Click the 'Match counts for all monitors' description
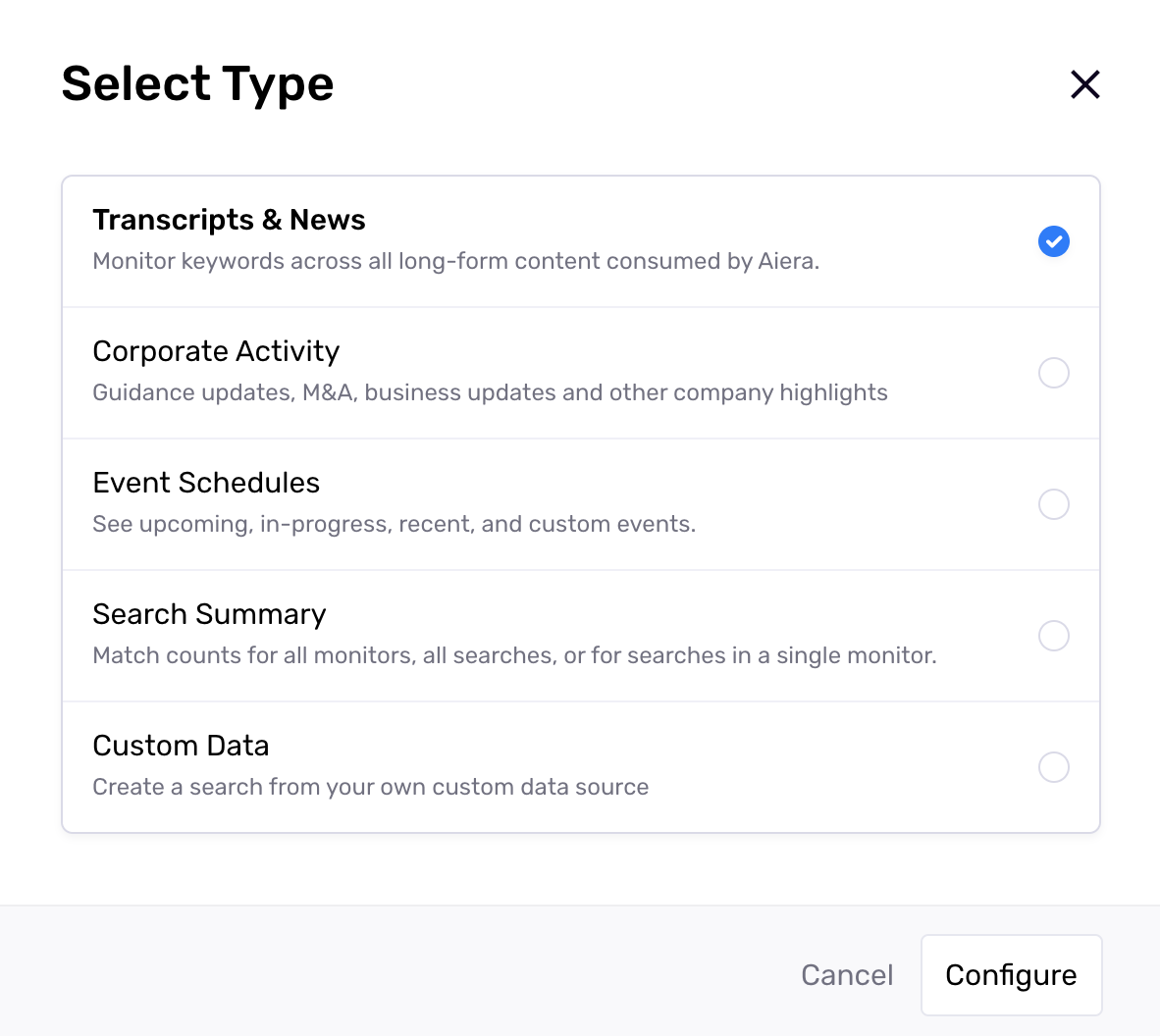Viewport: 1160px width, 1036px height. [x=514, y=655]
